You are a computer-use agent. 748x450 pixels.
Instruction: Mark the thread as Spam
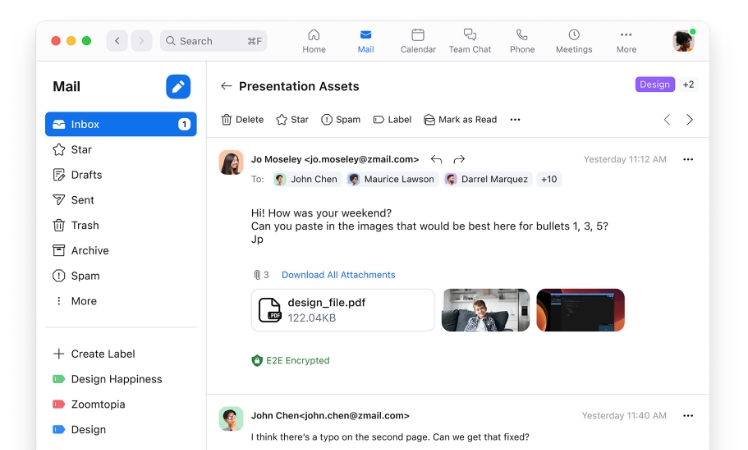(x=340, y=120)
